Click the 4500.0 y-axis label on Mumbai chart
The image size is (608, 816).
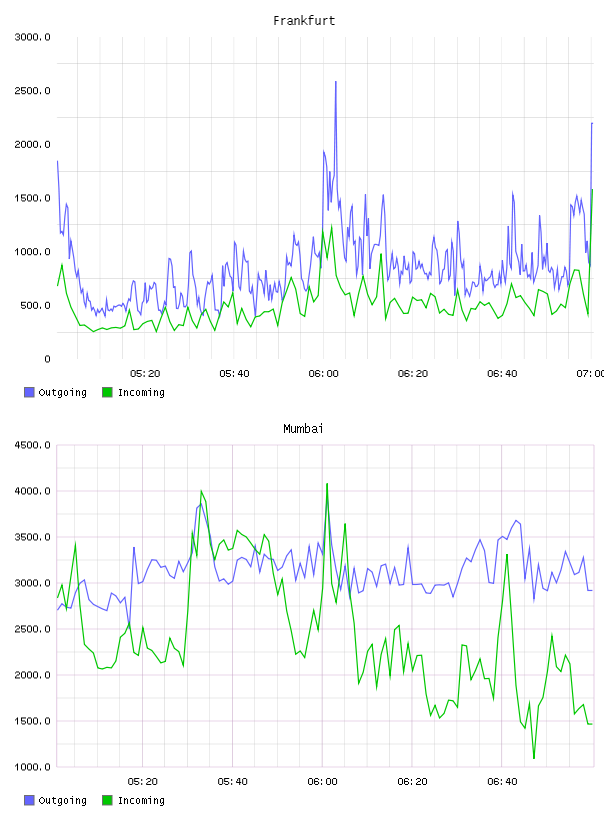tap(32, 445)
